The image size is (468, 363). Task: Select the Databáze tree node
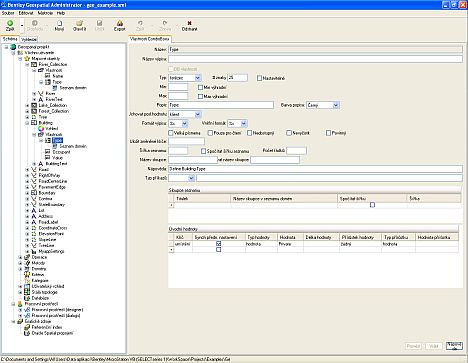40,298
